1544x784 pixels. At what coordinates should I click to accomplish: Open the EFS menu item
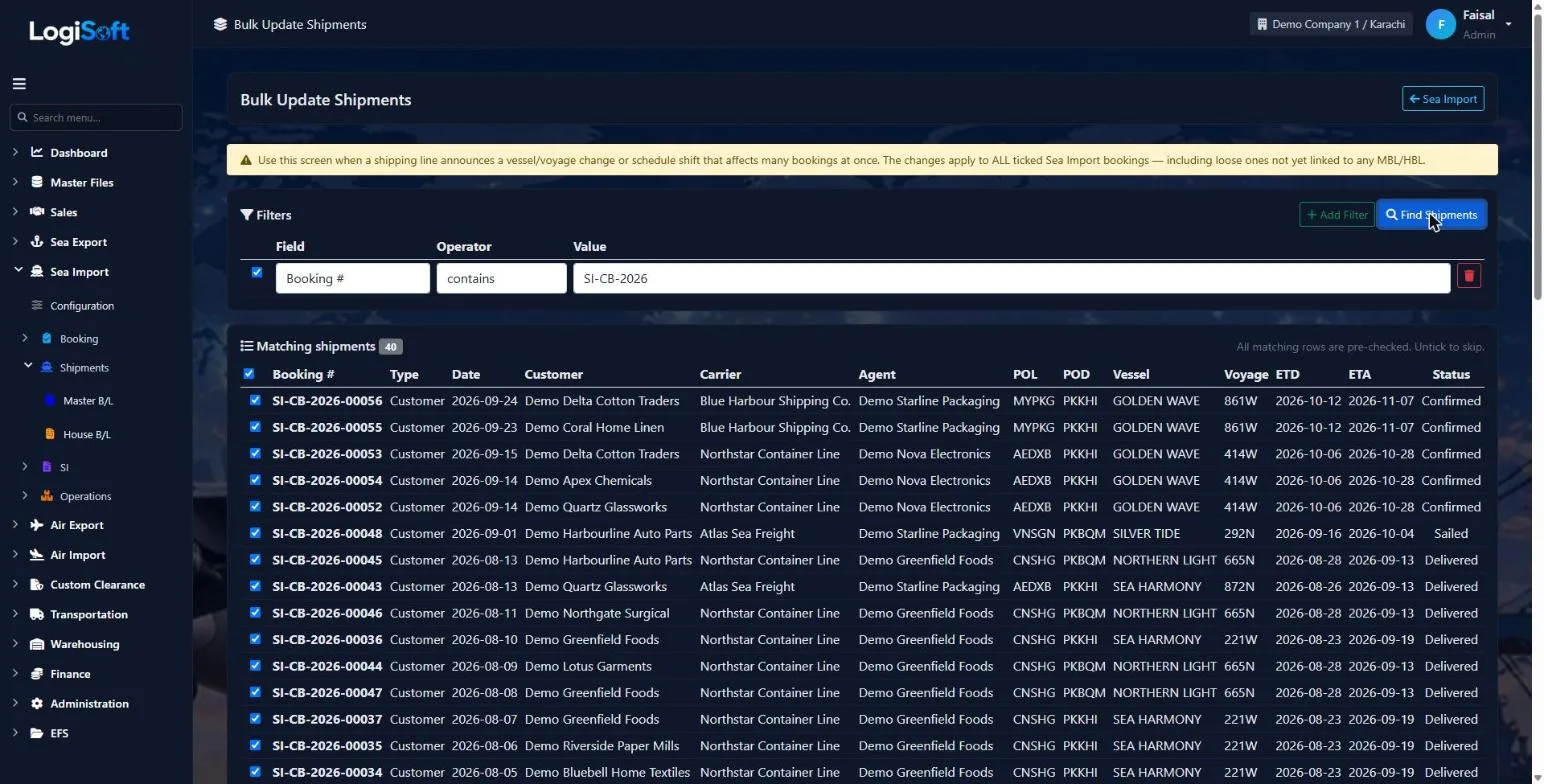click(x=60, y=733)
